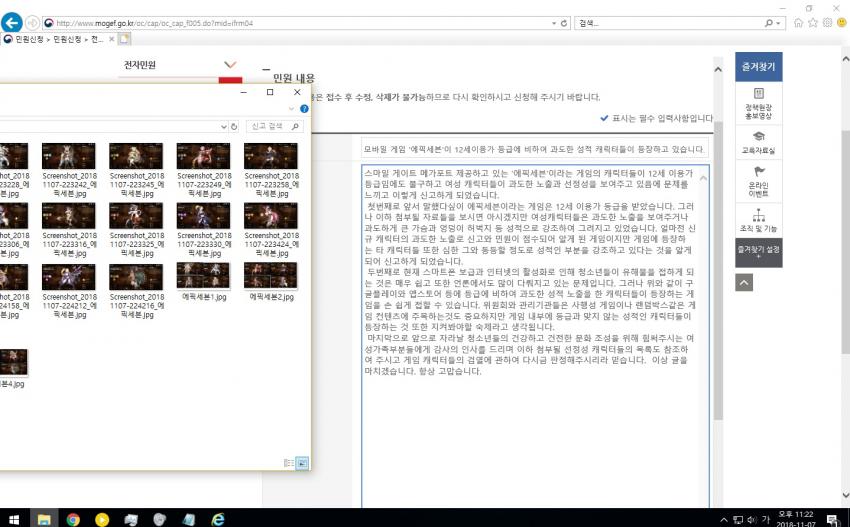Click the browser forward arrow button

tap(32, 23)
